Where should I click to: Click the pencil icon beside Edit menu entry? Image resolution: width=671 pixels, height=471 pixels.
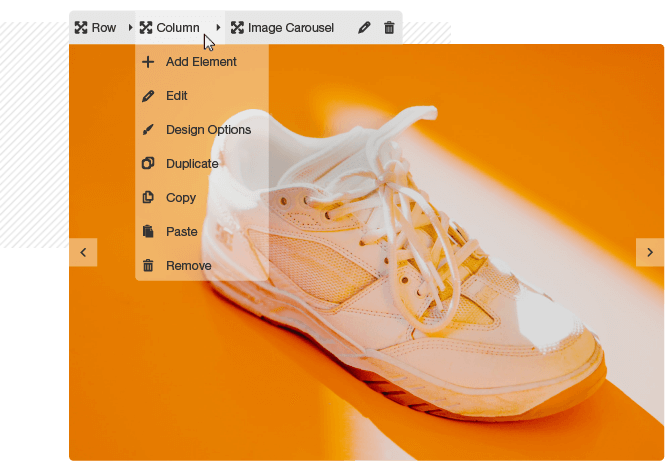(148, 96)
